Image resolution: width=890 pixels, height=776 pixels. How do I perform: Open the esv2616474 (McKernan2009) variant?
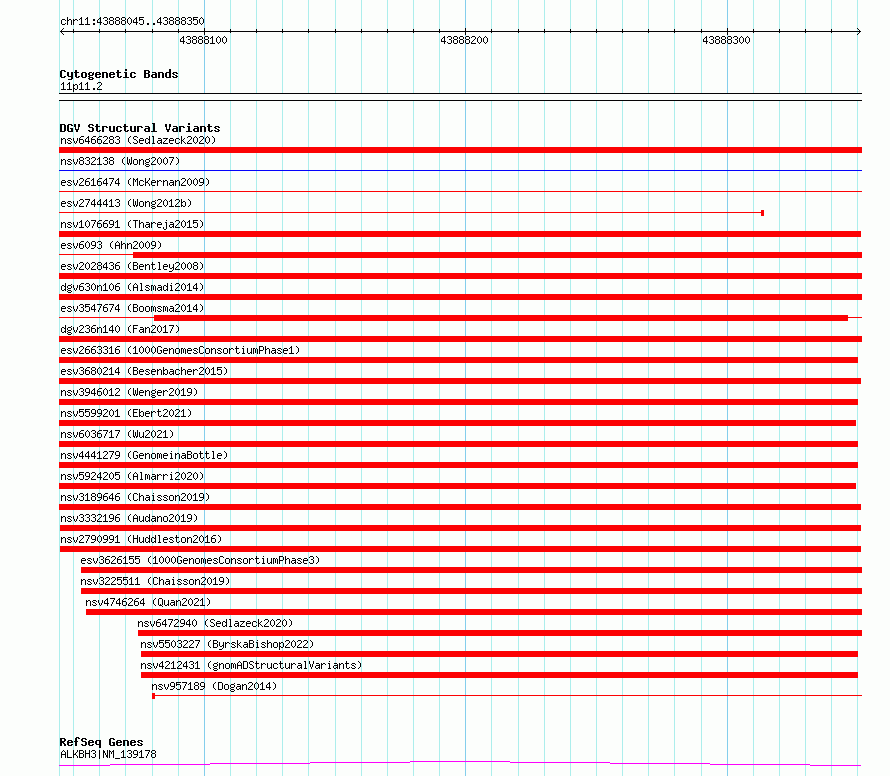pos(135,182)
